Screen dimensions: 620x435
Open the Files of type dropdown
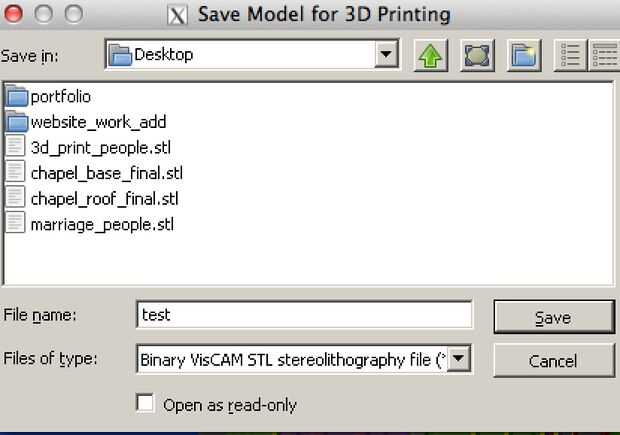coord(459,358)
